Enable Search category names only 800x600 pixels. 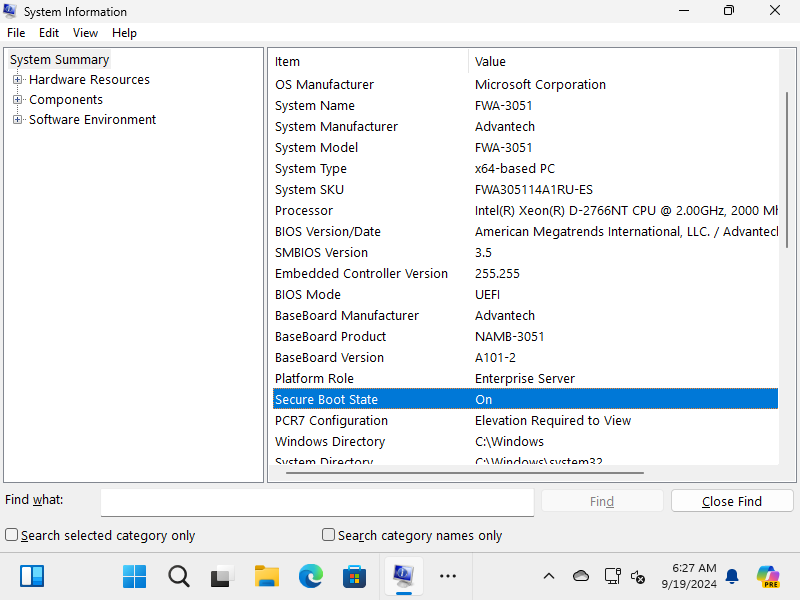pos(329,535)
